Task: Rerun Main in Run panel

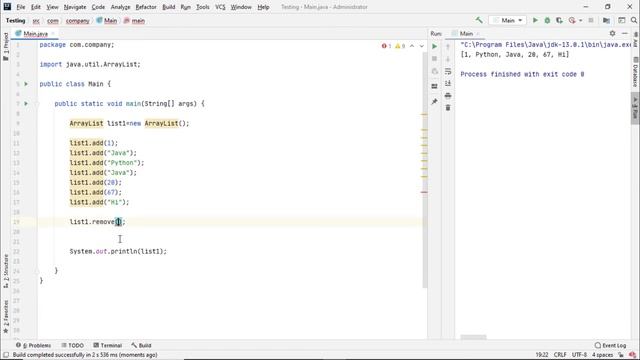Action: click(434, 47)
